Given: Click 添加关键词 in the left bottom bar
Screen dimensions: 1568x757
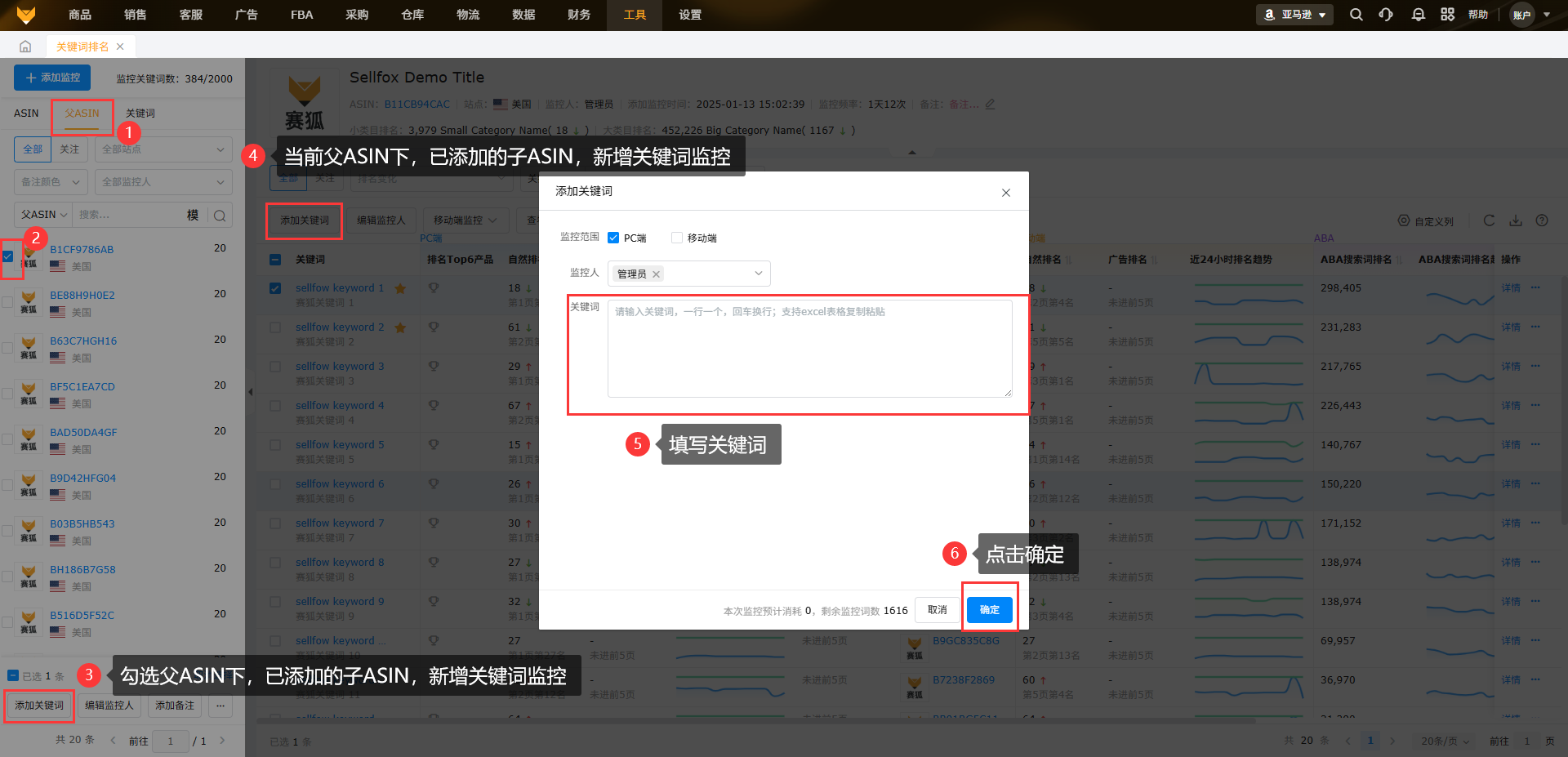Looking at the screenshot, I should click(x=39, y=706).
